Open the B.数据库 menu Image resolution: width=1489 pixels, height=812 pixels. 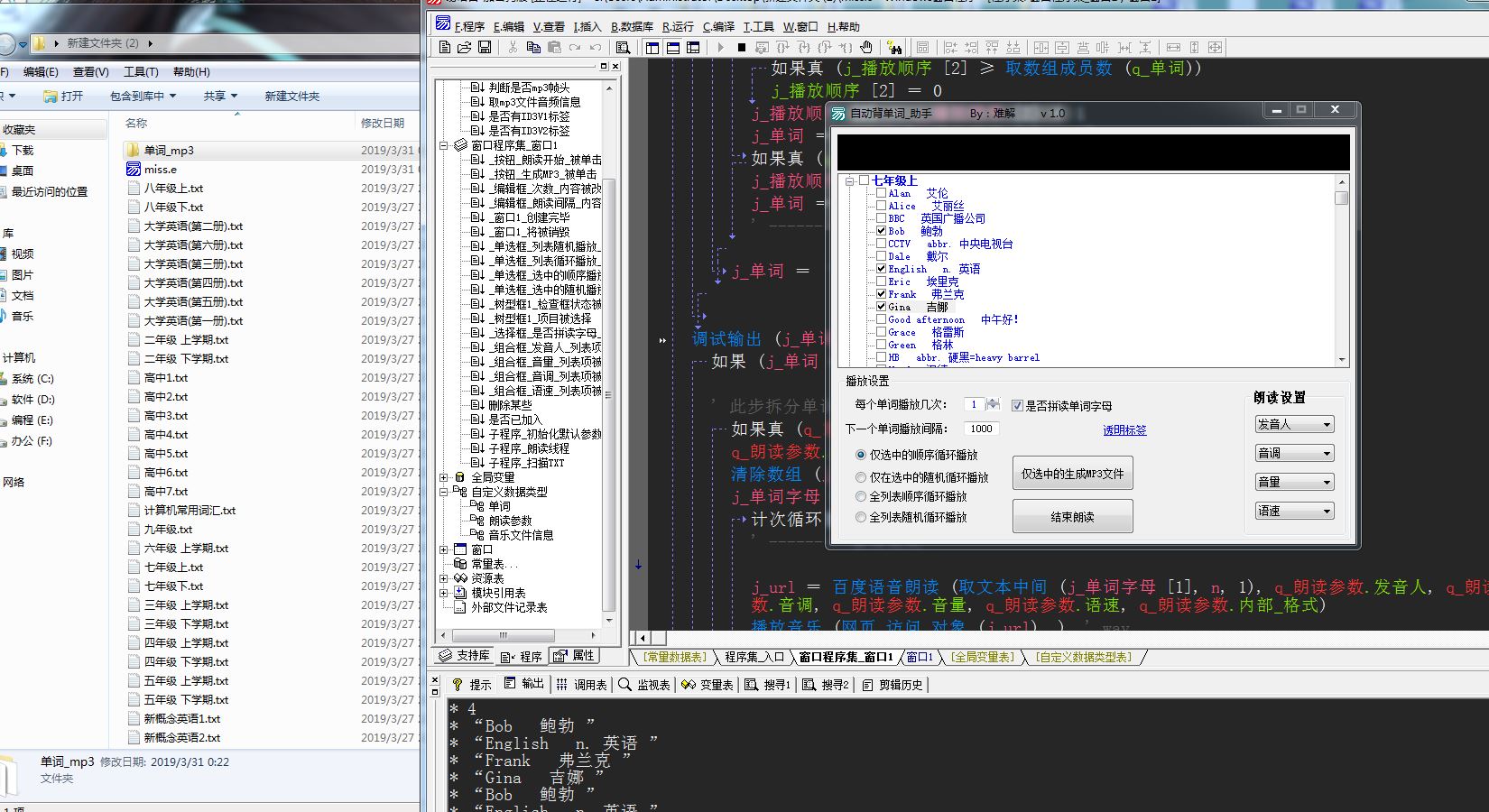click(x=632, y=26)
